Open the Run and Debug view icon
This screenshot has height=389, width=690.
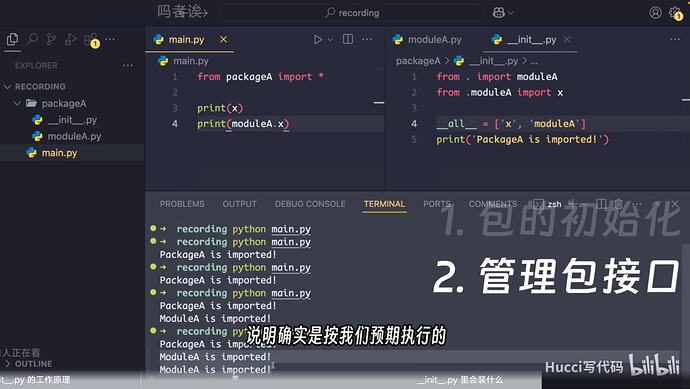coord(70,40)
